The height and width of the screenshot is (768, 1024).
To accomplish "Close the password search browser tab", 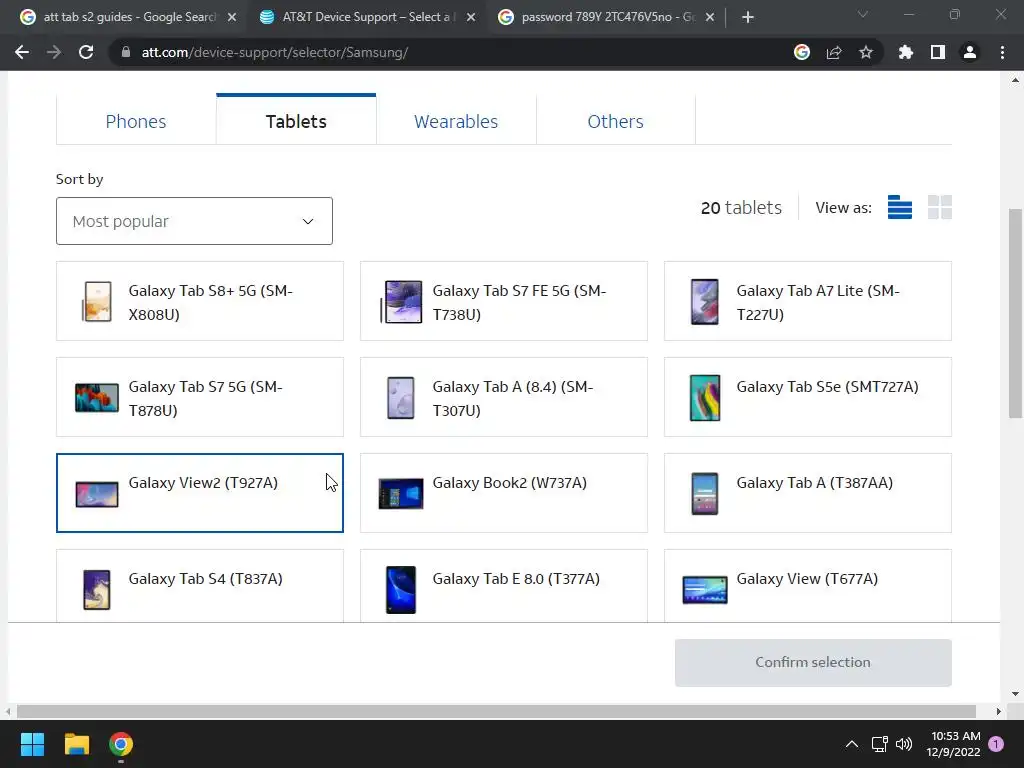I will tap(710, 17).
